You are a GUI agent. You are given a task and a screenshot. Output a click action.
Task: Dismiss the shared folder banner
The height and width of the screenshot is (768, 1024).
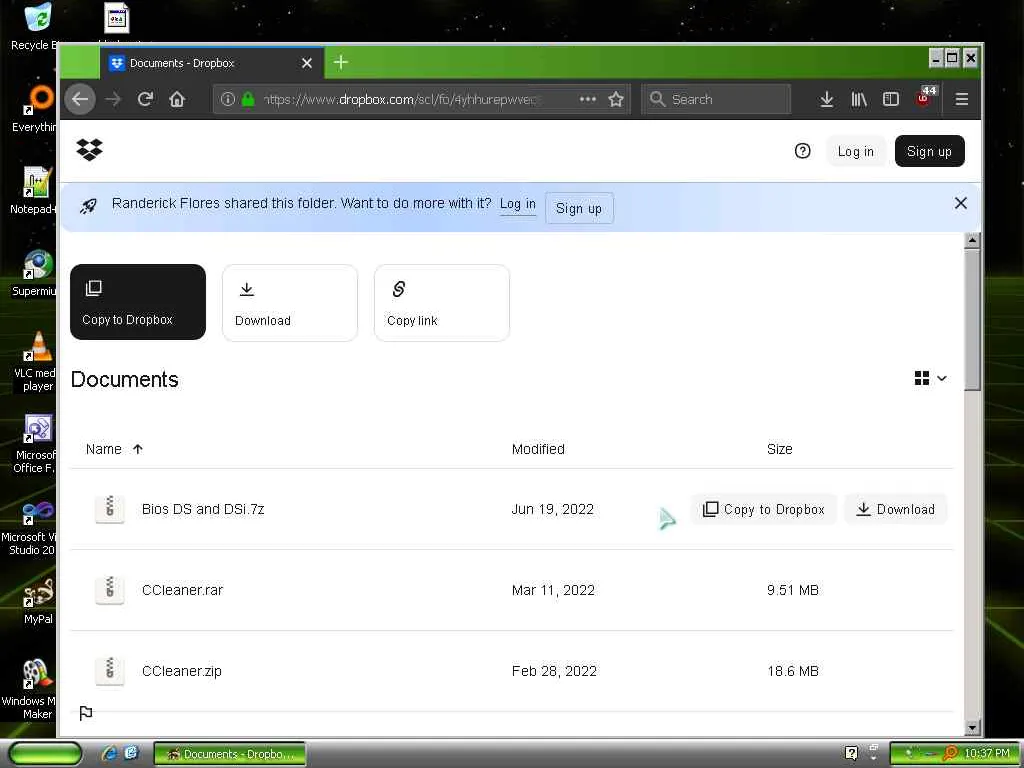pyautogui.click(x=961, y=203)
